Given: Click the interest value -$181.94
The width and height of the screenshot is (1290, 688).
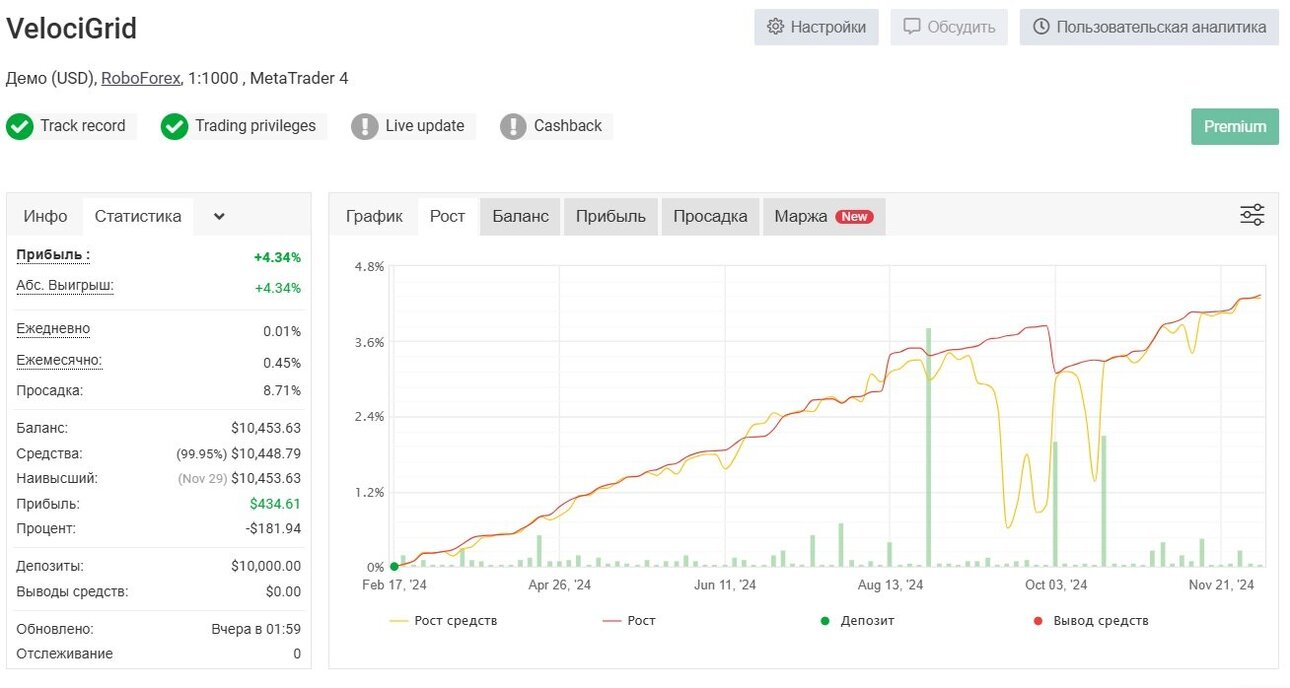Looking at the screenshot, I should point(272,528).
